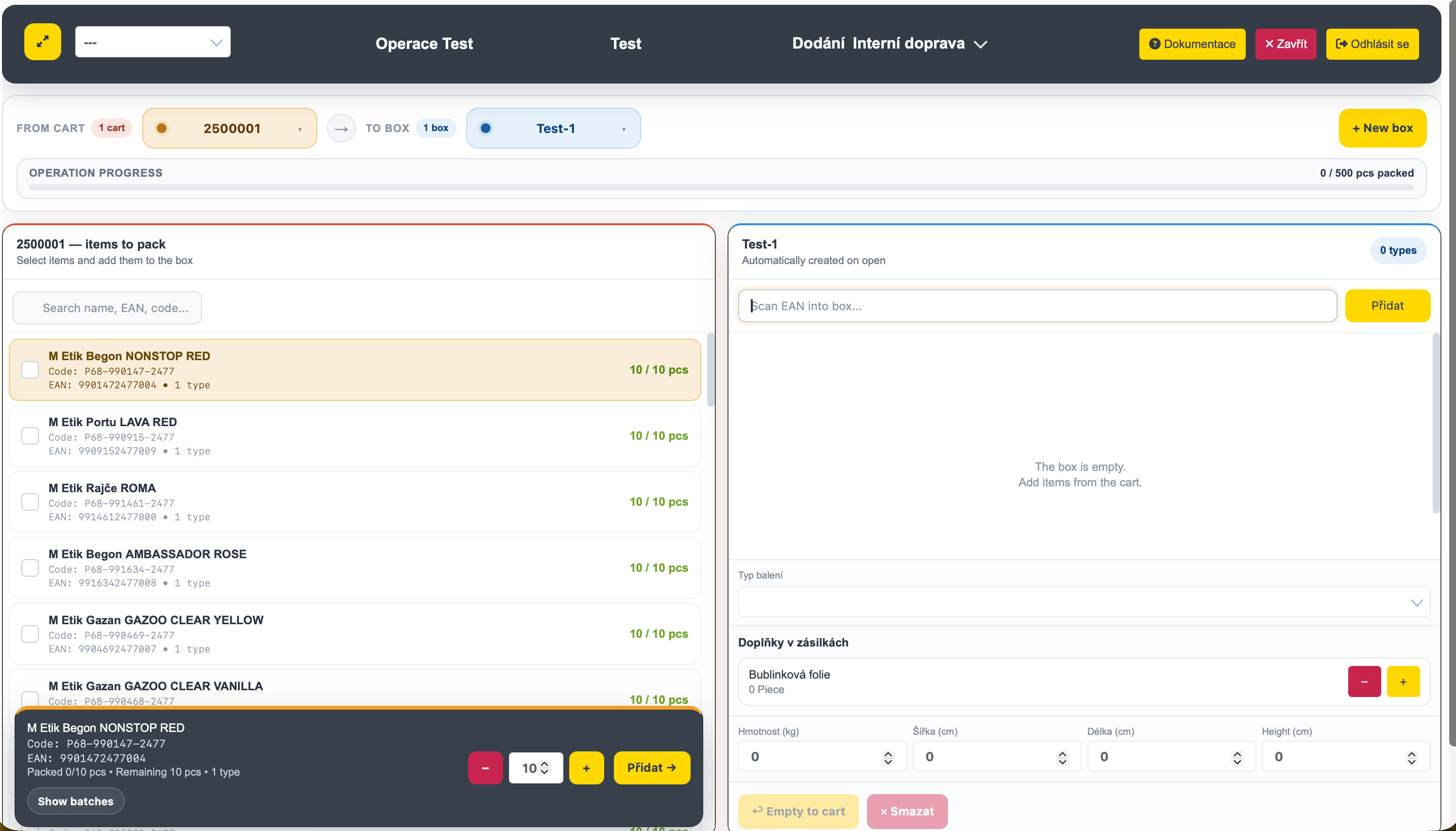
Task: Click Odhlásit se to log out
Action: click(1372, 44)
